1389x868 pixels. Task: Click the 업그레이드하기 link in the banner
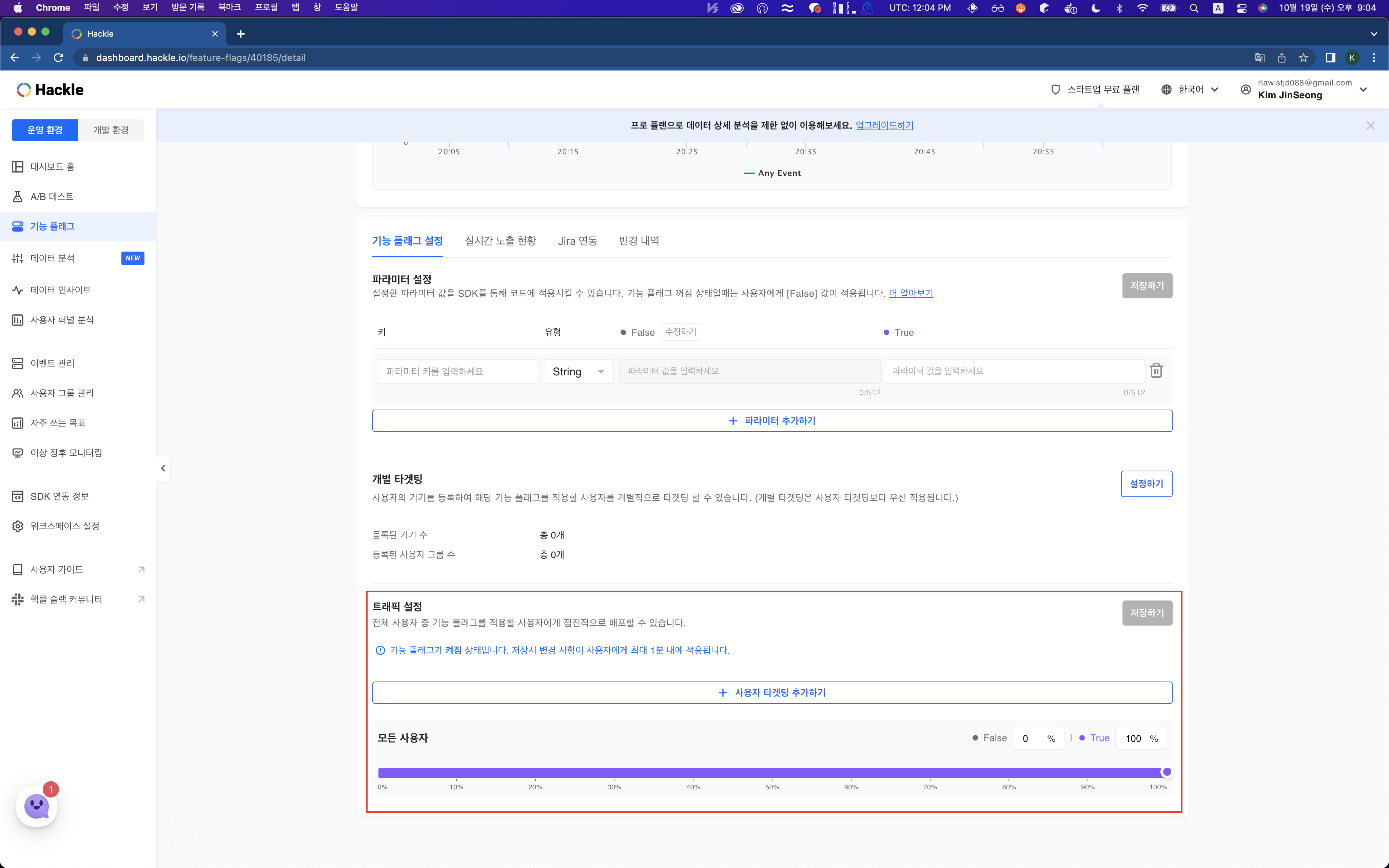tap(884, 125)
